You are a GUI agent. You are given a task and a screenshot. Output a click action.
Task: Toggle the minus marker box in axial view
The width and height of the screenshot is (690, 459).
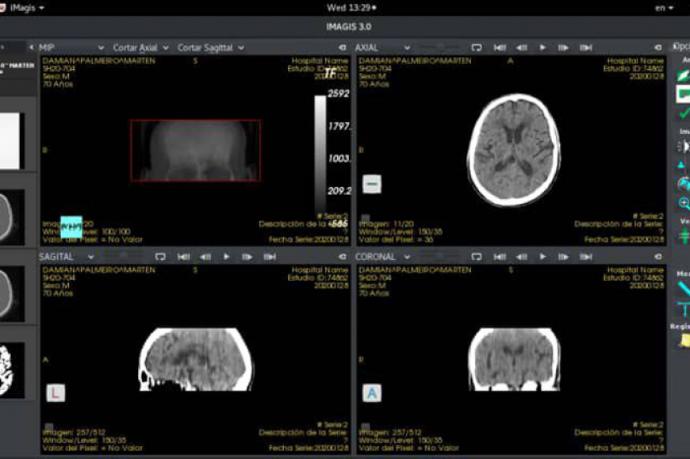372,184
